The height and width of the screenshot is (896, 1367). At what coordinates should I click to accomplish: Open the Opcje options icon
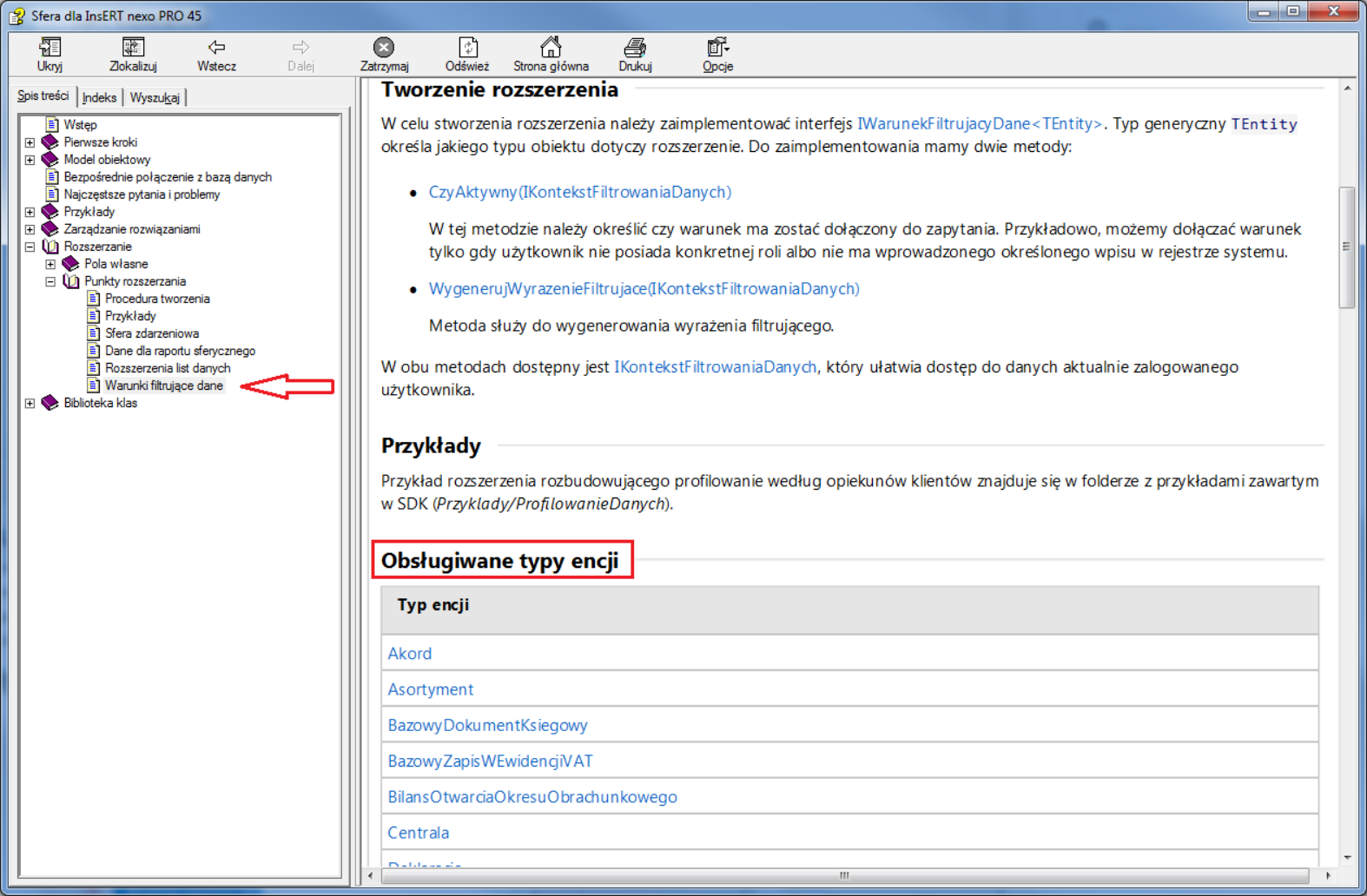point(717,47)
